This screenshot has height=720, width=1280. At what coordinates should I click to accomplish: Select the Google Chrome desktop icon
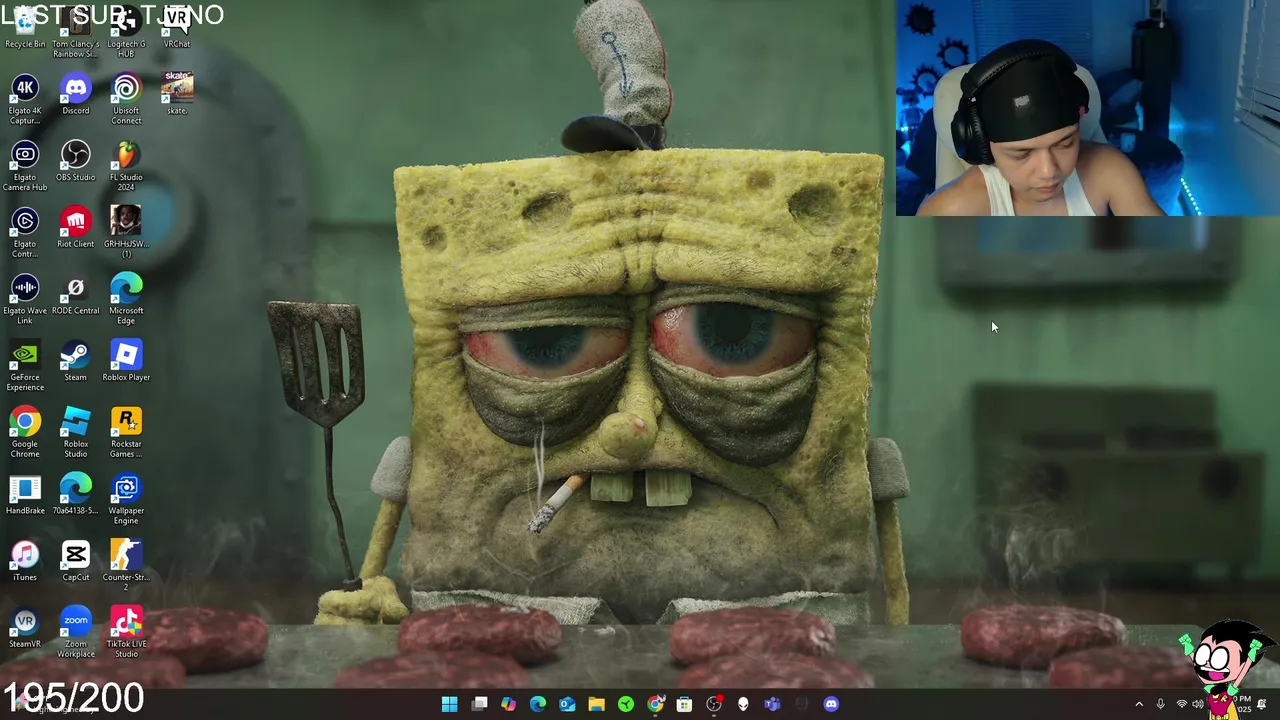point(25,433)
